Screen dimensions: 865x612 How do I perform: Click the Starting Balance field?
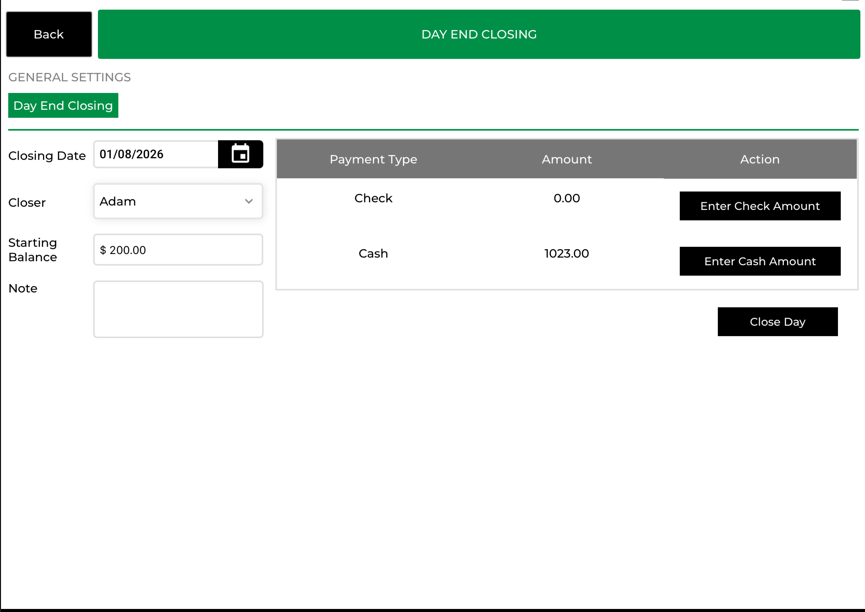coord(178,250)
